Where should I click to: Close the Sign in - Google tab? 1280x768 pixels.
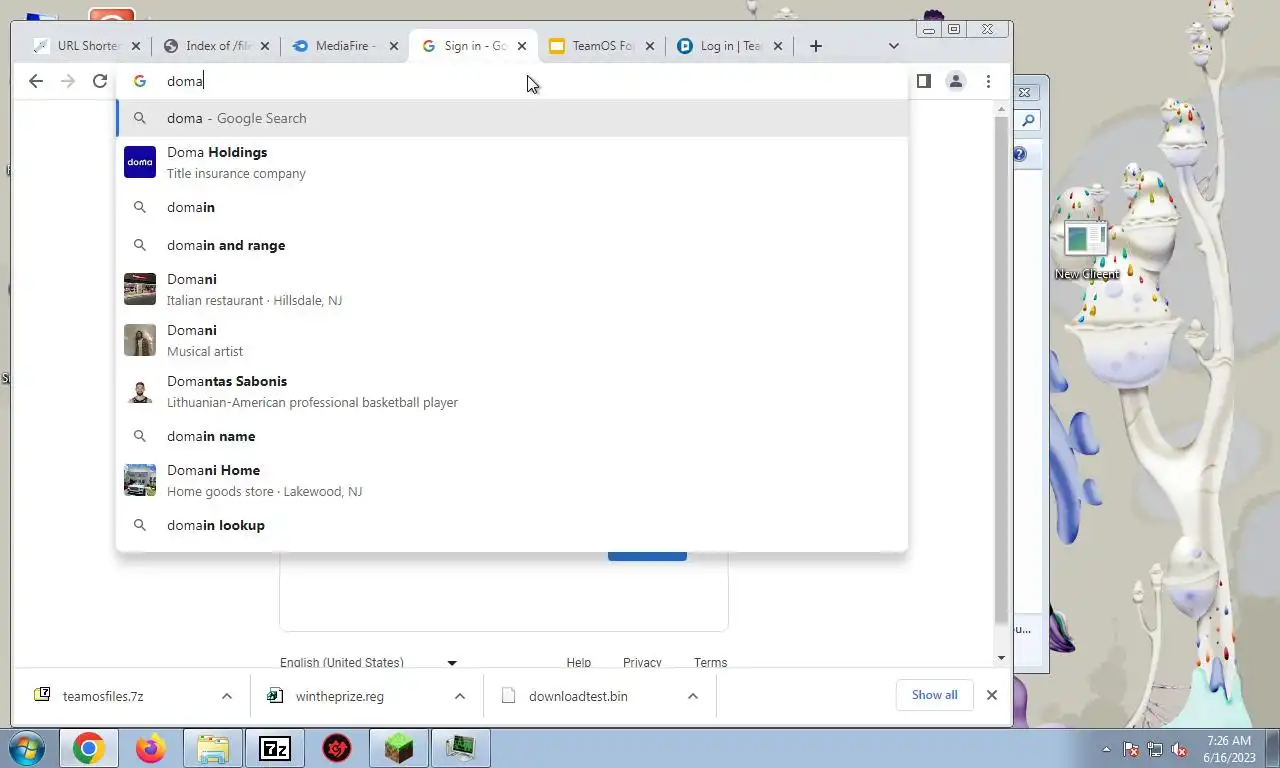coord(522,46)
